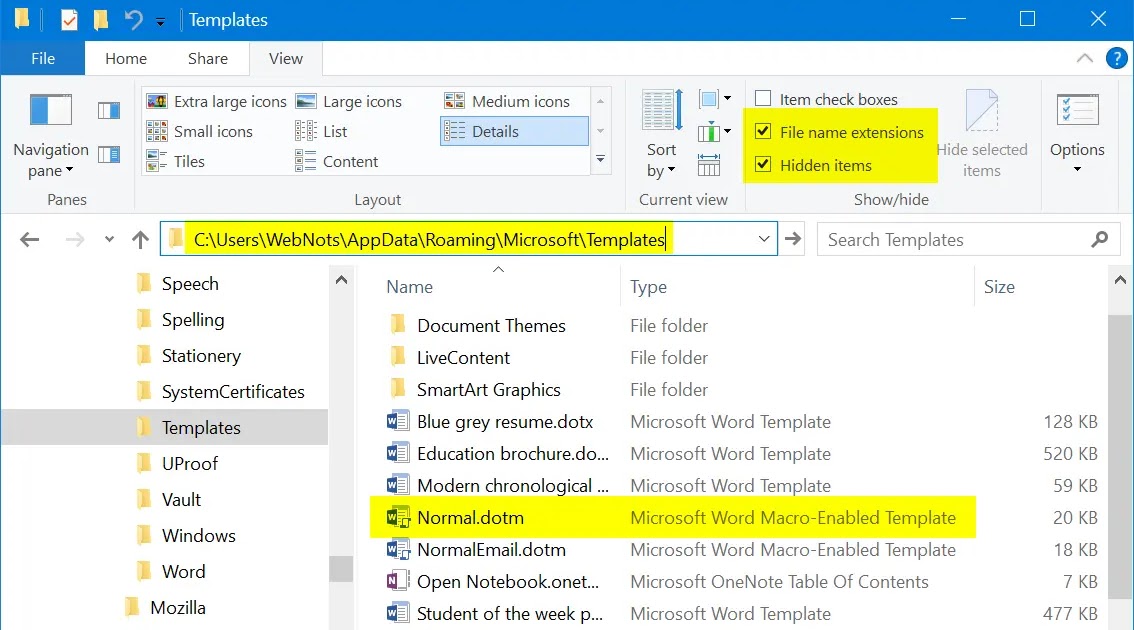1134x630 pixels.
Task: Click Size all columns to fit
Action: (709, 165)
